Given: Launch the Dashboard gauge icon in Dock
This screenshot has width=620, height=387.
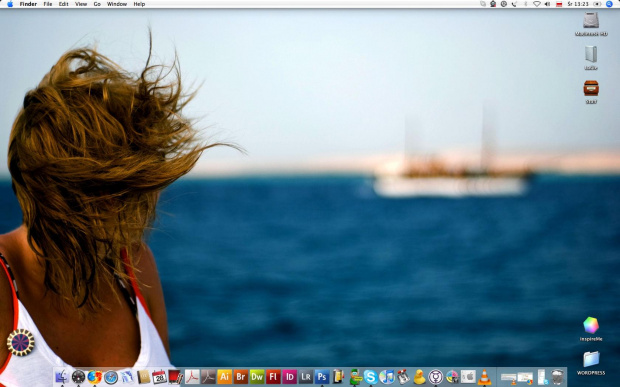Looking at the screenshot, I should pos(78,377).
